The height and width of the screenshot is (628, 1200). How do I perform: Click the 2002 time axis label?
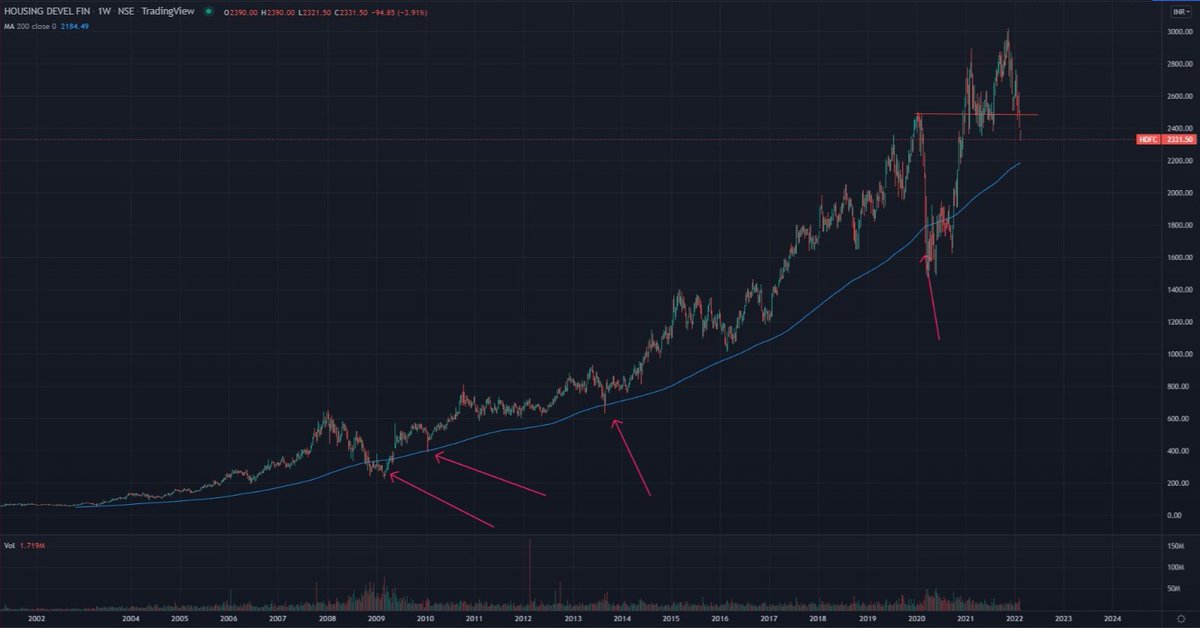point(36,619)
